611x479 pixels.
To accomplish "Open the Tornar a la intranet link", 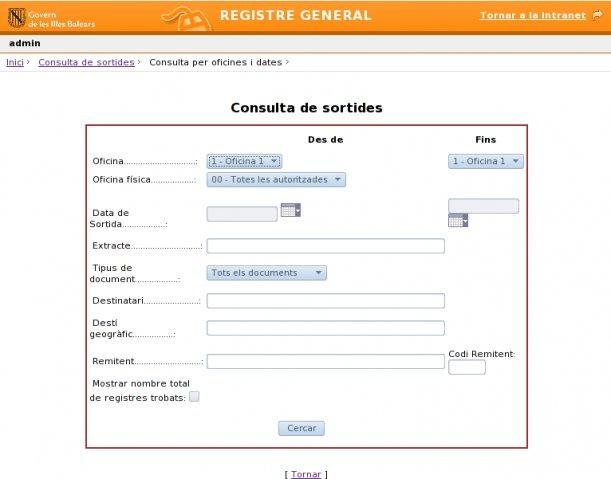I will point(533,16).
